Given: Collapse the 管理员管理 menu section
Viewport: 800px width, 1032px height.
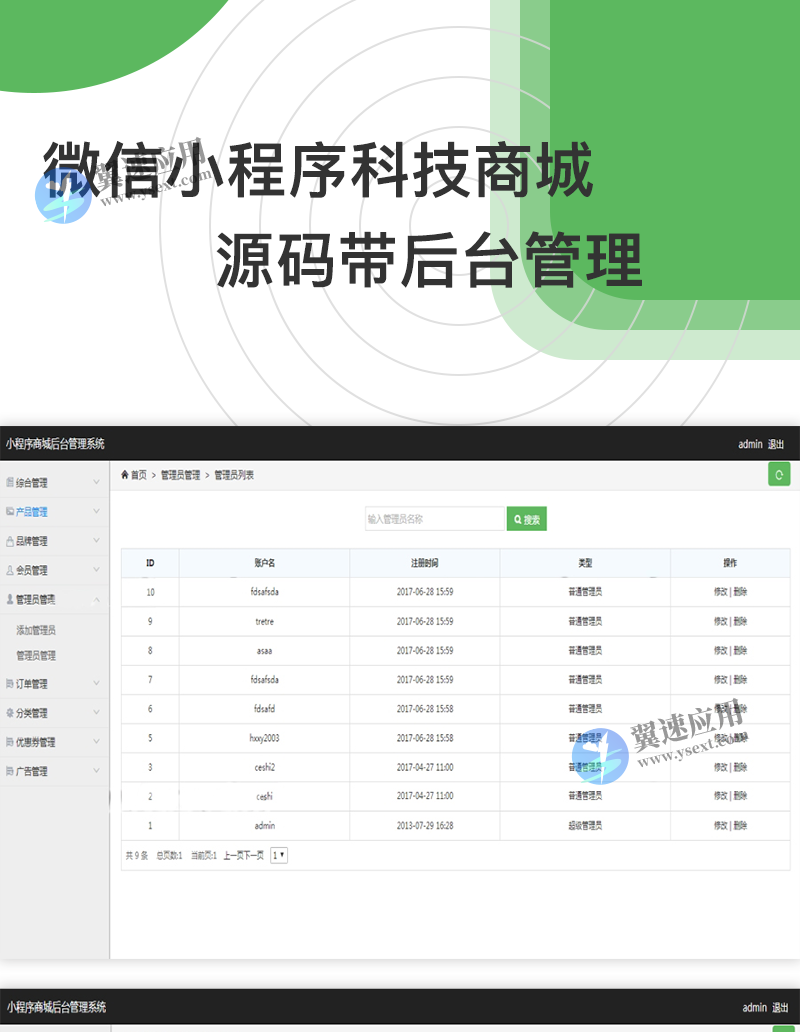Looking at the screenshot, I should click(96, 600).
